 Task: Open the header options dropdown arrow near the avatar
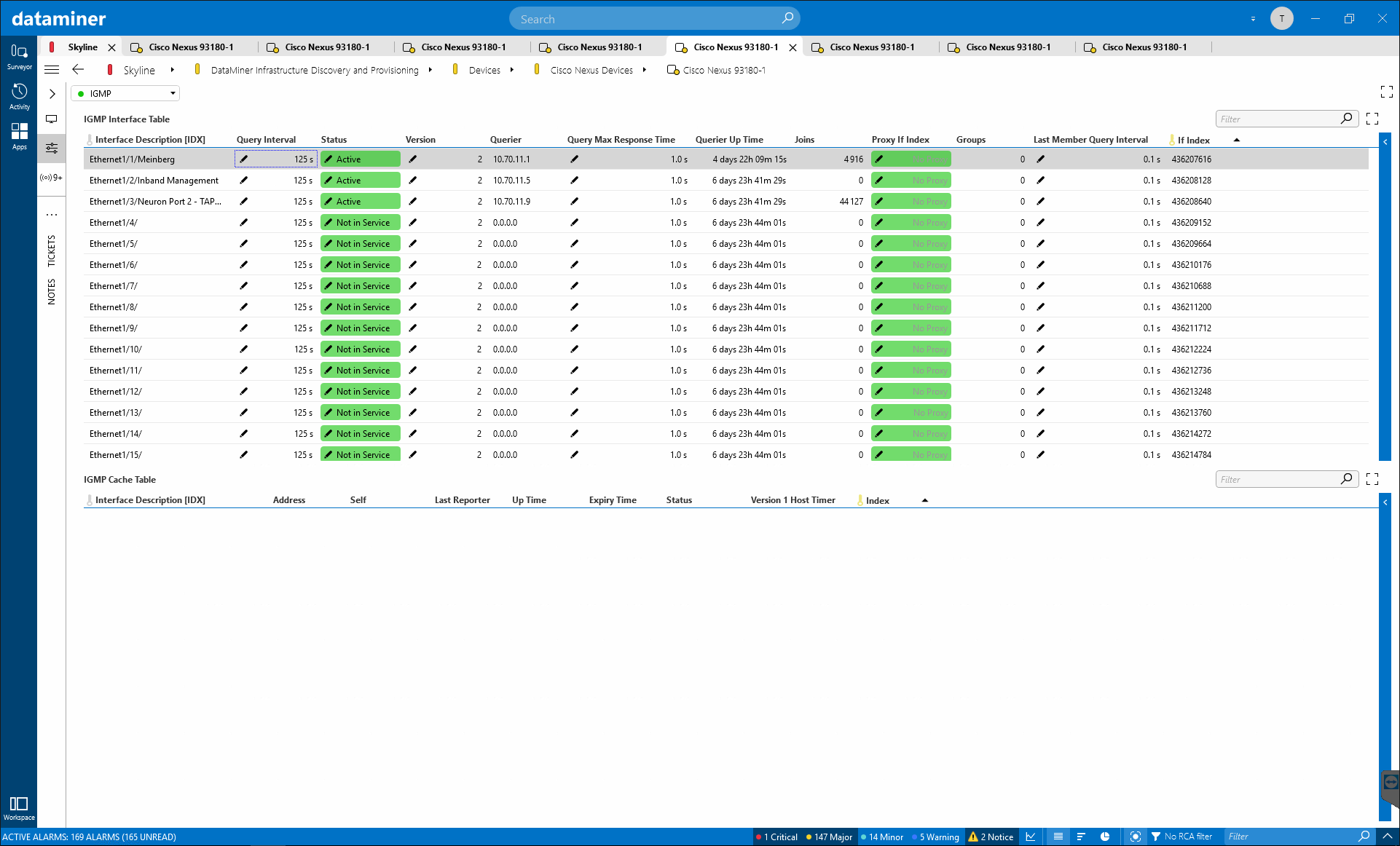(1253, 19)
